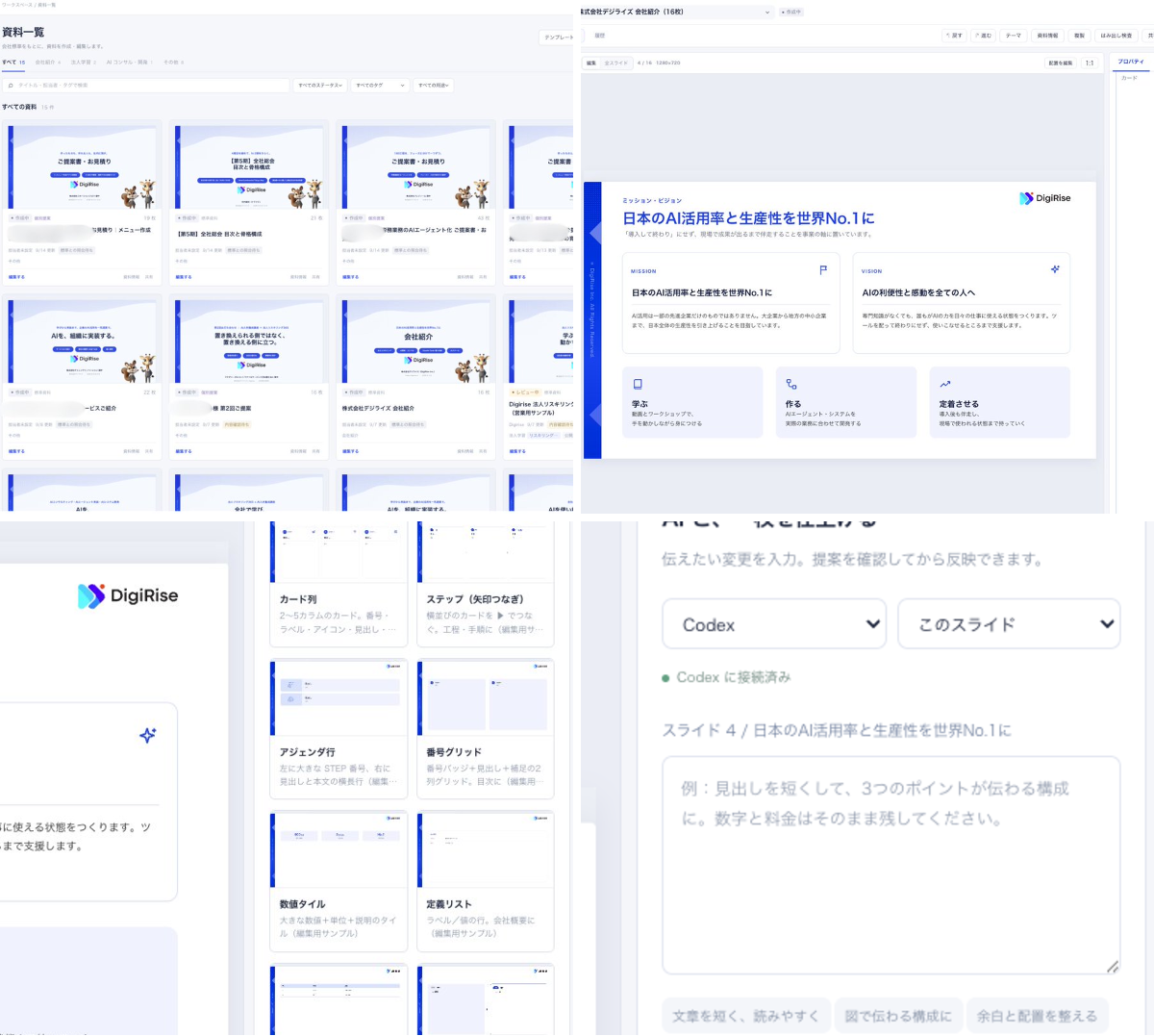Click the 図で伝わる構成に suggestion chip
The width and height of the screenshot is (1154, 1036).
898,1016
